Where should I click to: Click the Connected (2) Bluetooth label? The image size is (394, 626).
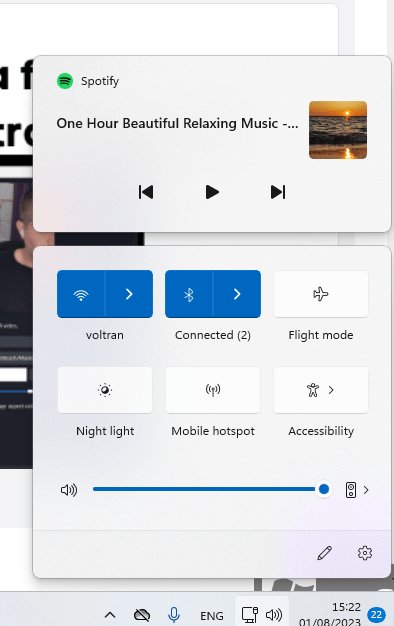[213, 335]
